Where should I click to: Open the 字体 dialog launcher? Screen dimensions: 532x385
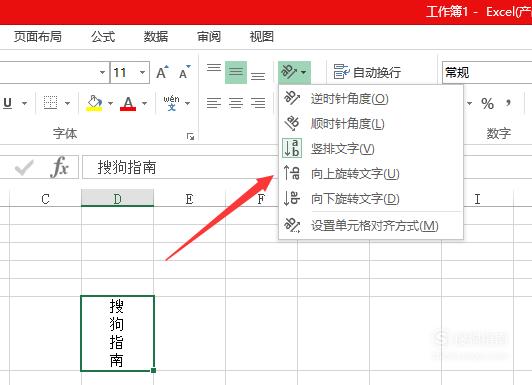tap(190, 136)
